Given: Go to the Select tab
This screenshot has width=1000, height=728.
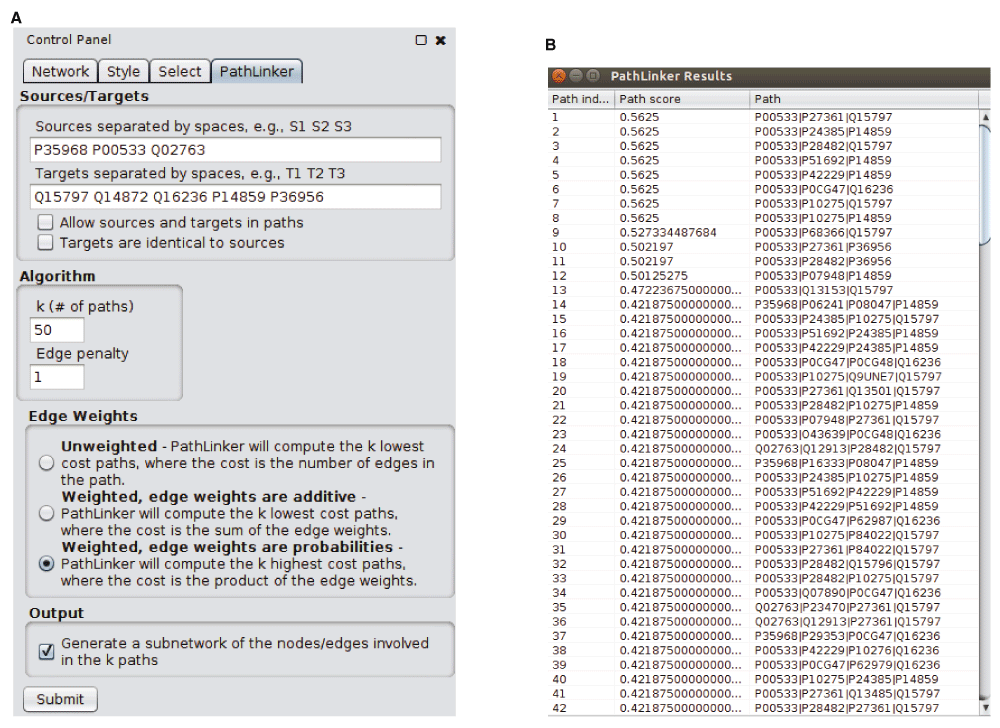Looking at the screenshot, I should click(x=180, y=71).
